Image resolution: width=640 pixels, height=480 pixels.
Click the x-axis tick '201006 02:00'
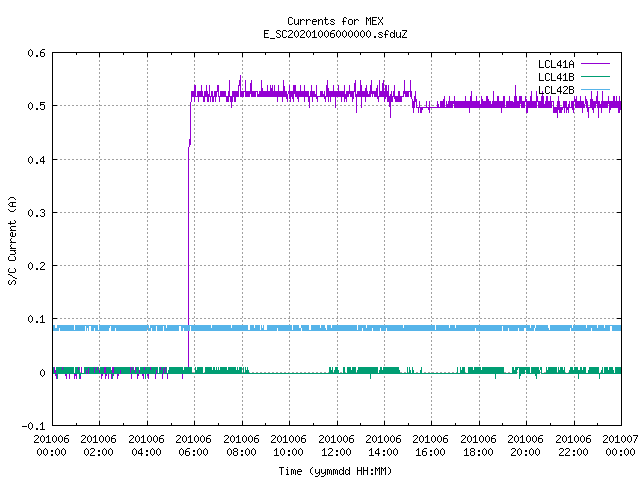(98, 446)
